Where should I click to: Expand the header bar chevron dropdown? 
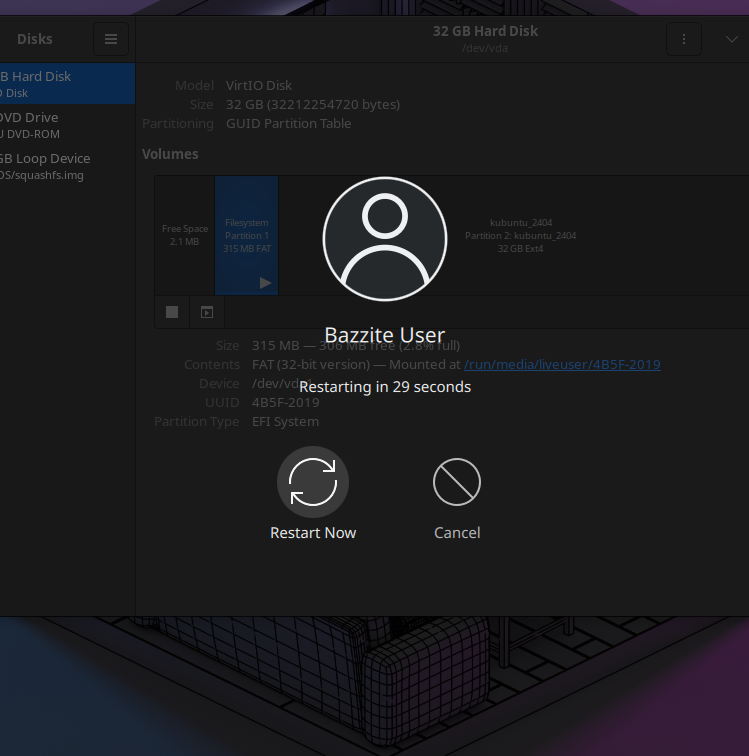731,39
